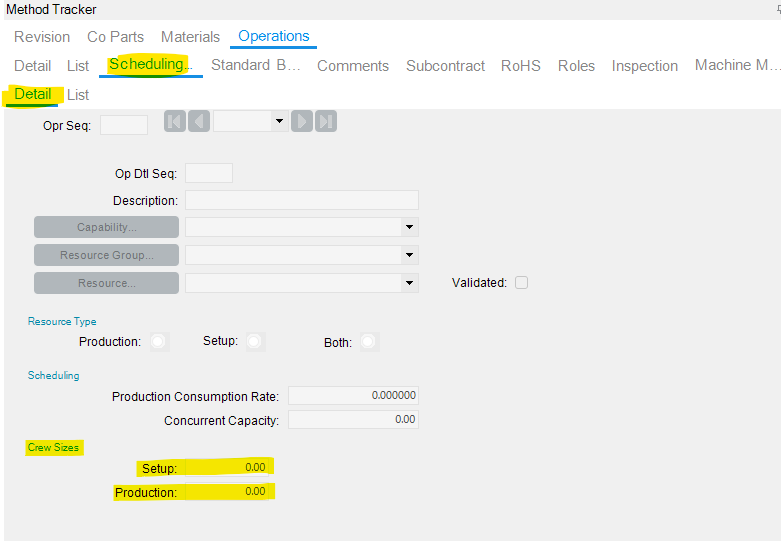
Task: Toggle the Validated checkbox
Action: coord(521,282)
